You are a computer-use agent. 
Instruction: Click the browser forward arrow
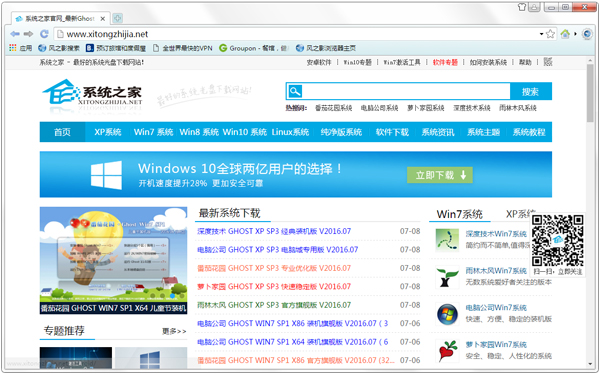(x=28, y=34)
